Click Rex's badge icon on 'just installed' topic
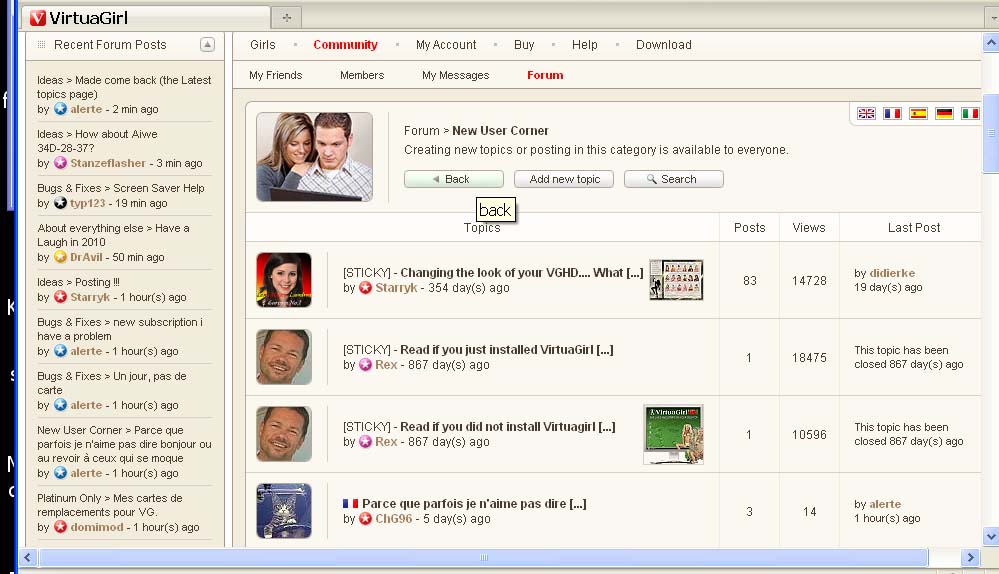The image size is (999, 574). click(x=365, y=365)
